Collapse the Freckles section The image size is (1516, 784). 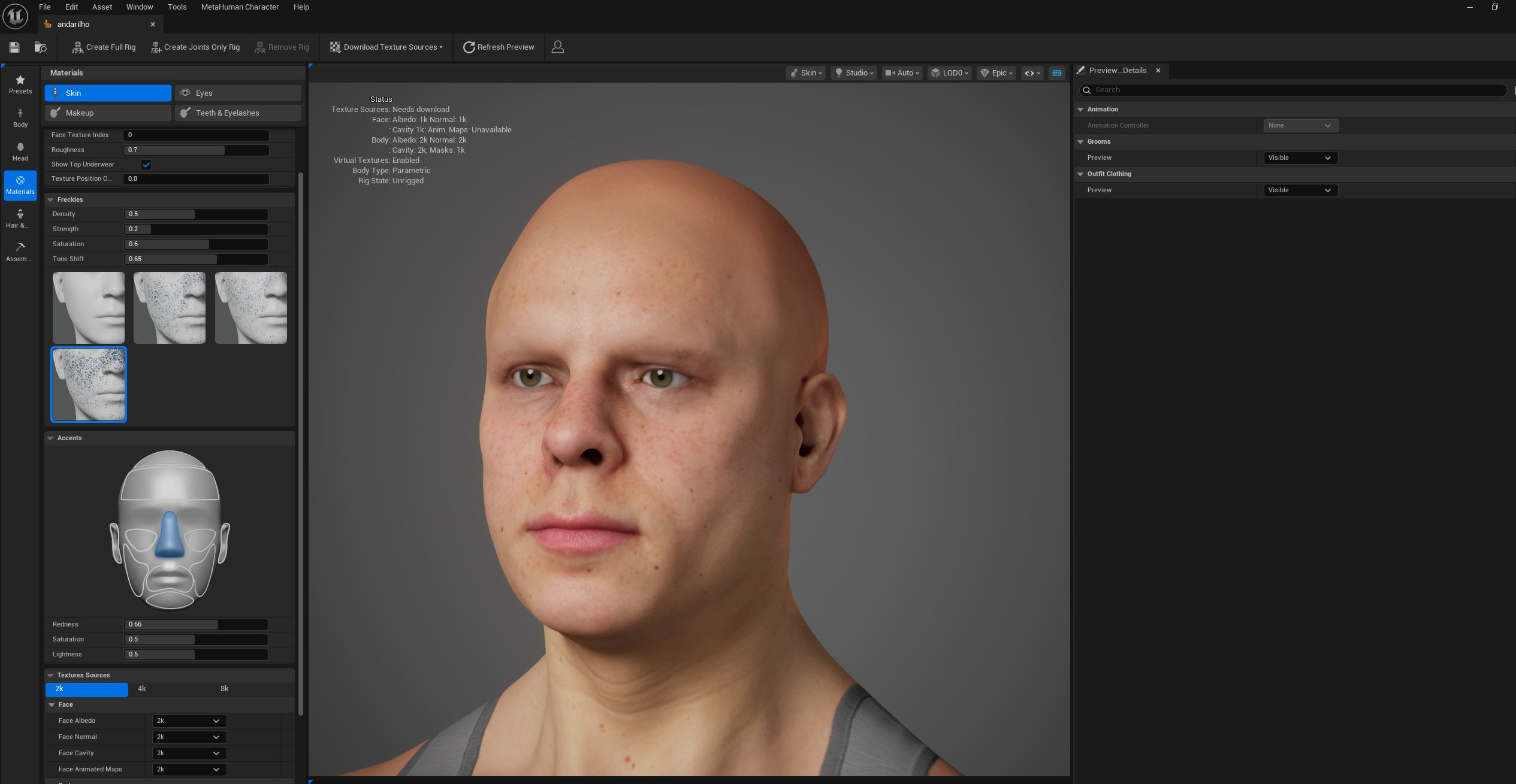(51, 199)
